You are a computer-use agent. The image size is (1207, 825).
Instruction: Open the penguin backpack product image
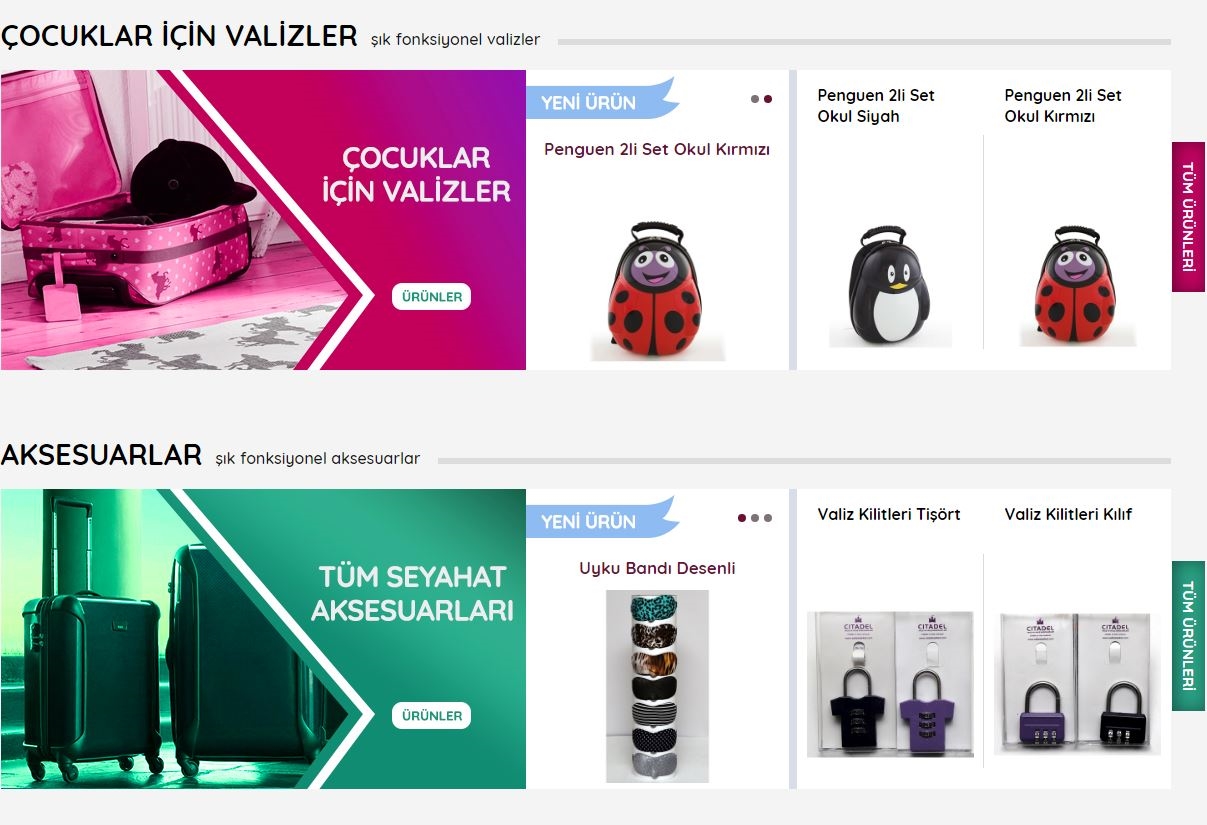[x=890, y=287]
